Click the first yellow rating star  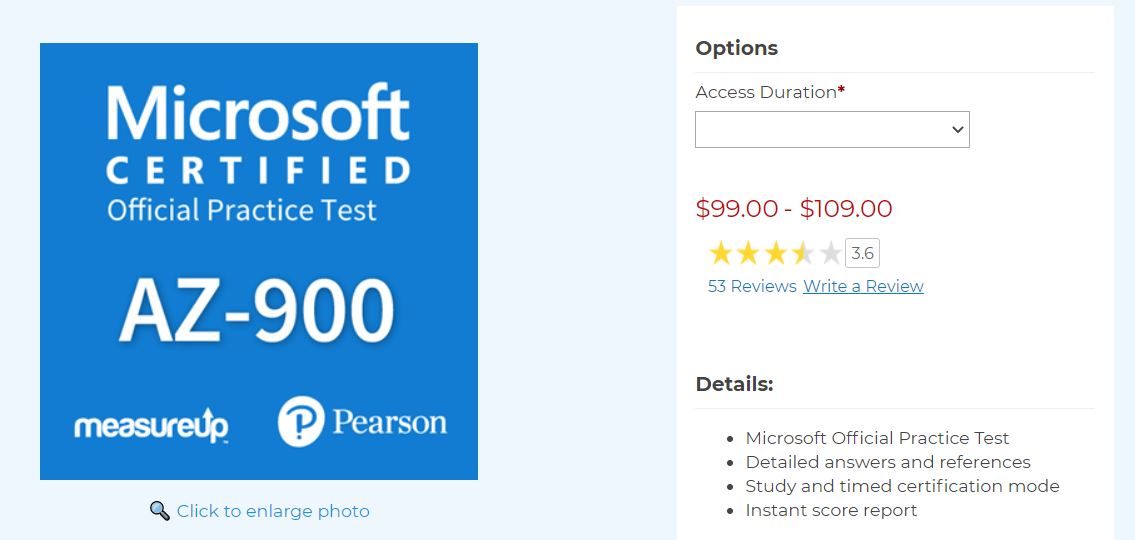coord(721,254)
